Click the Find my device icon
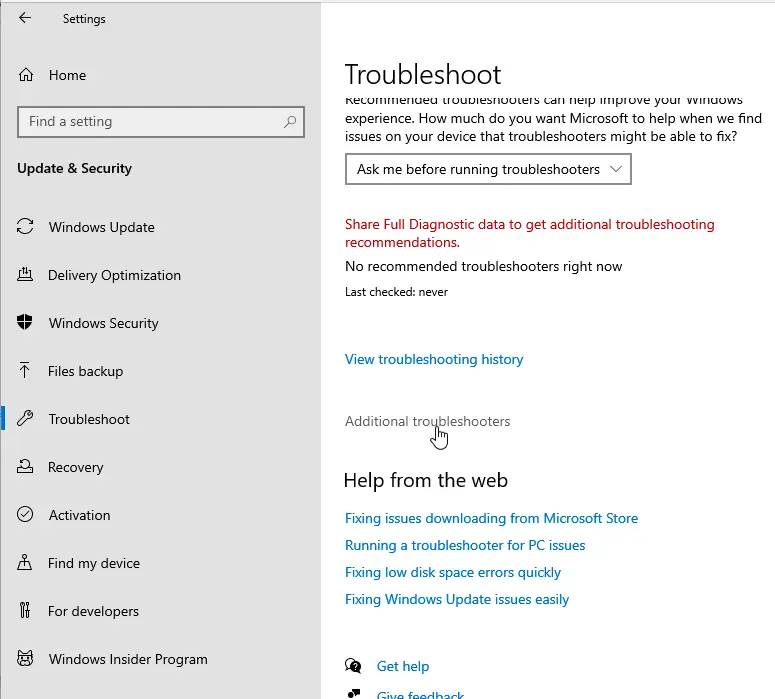Screen dimensions: 775x699 [x=24, y=563]
